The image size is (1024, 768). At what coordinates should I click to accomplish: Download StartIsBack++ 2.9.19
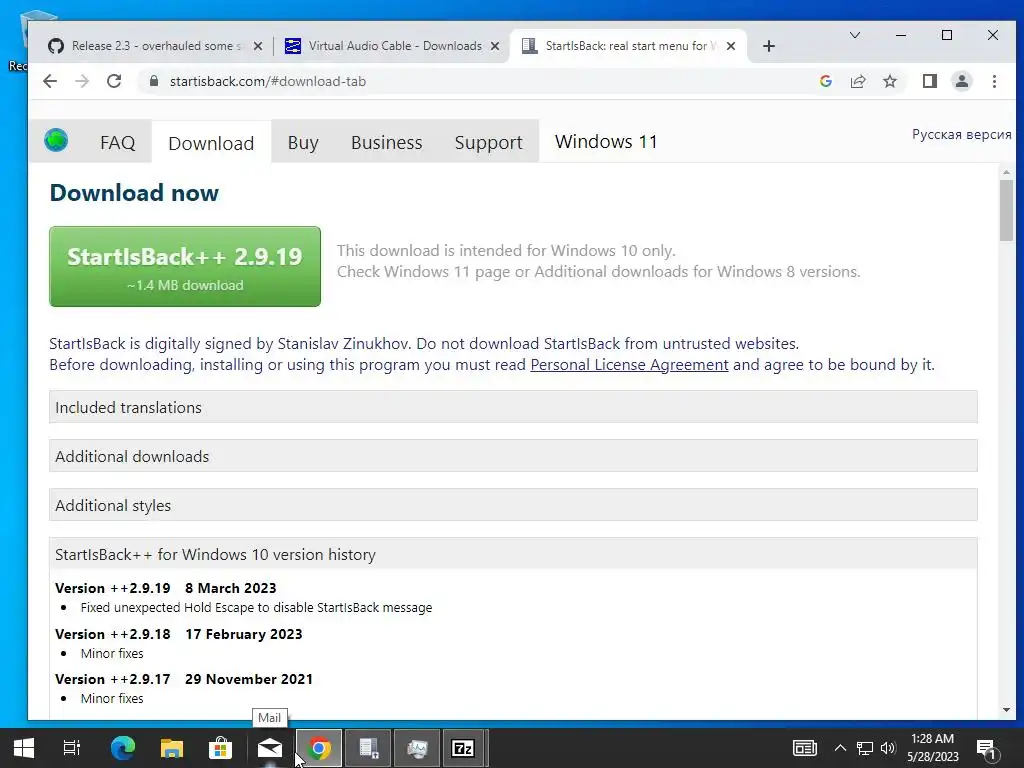point(185,266)
